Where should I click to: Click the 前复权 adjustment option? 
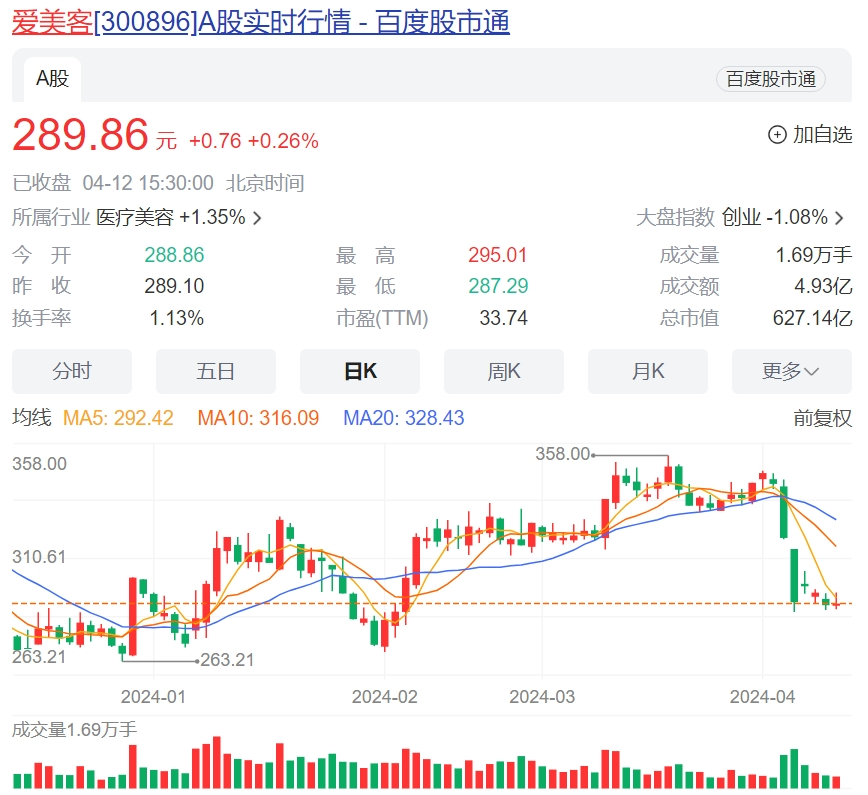pyautogui.click(x=822, y=418)
